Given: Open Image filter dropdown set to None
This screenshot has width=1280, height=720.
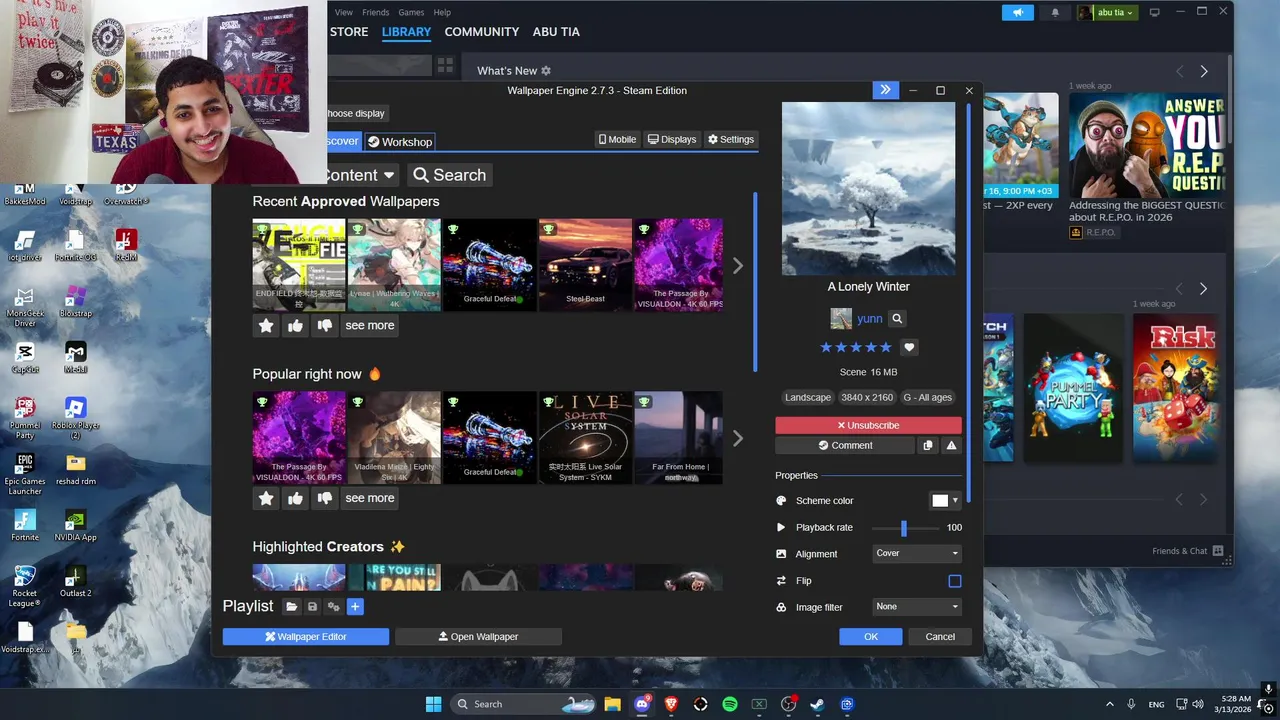Looking at the screenshot, I should 917,606.
